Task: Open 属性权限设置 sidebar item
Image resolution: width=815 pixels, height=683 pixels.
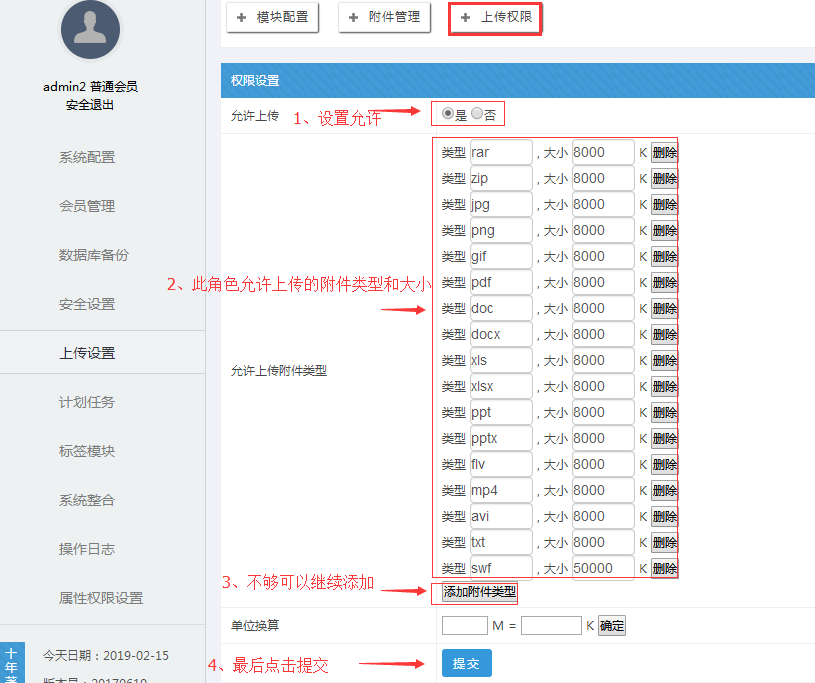Action: [101, 598]
